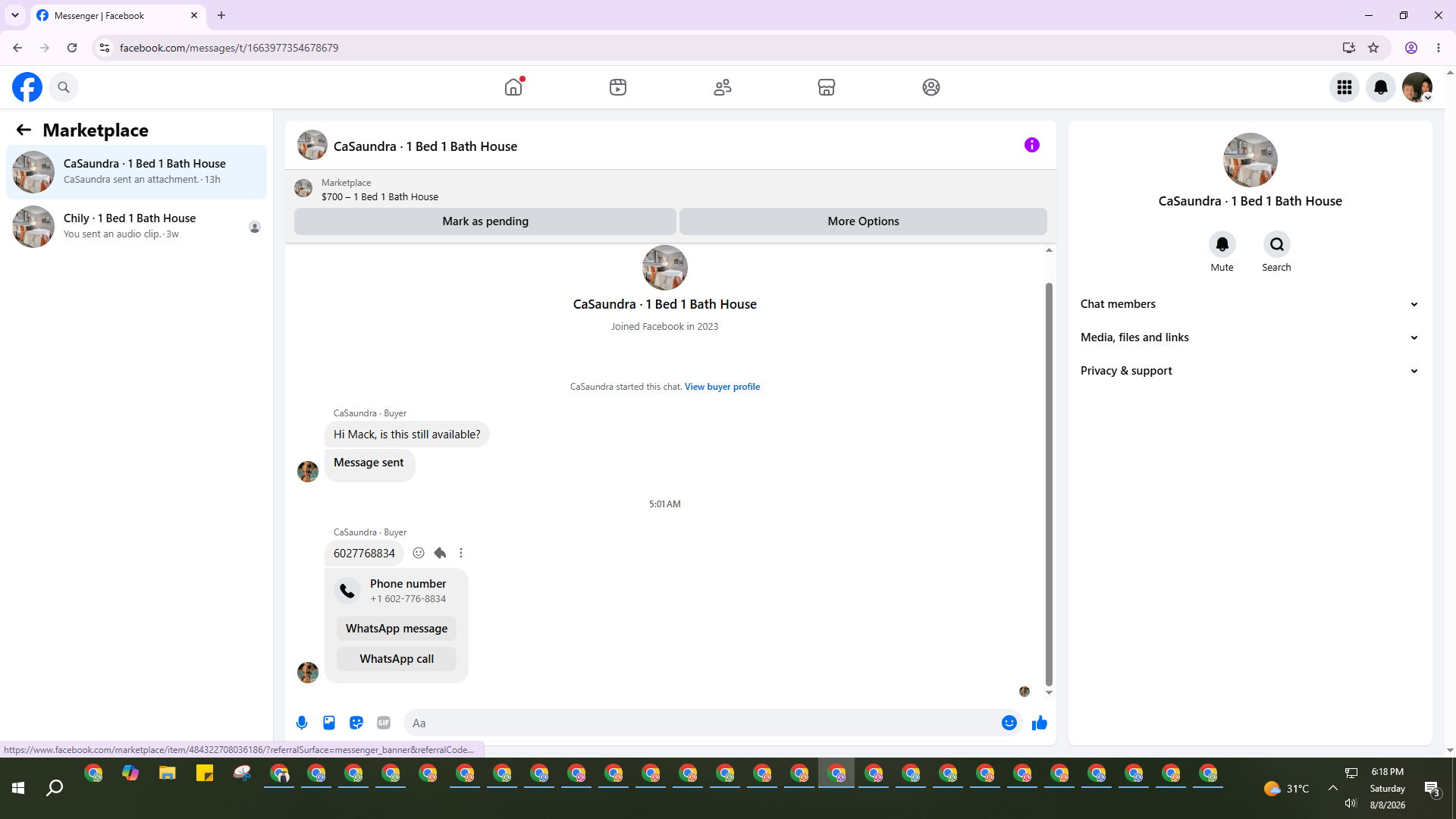This screenshot has height=819, width=1456.
Task: Close the Messenger browser tab
Action: click(x=194, y=15)
